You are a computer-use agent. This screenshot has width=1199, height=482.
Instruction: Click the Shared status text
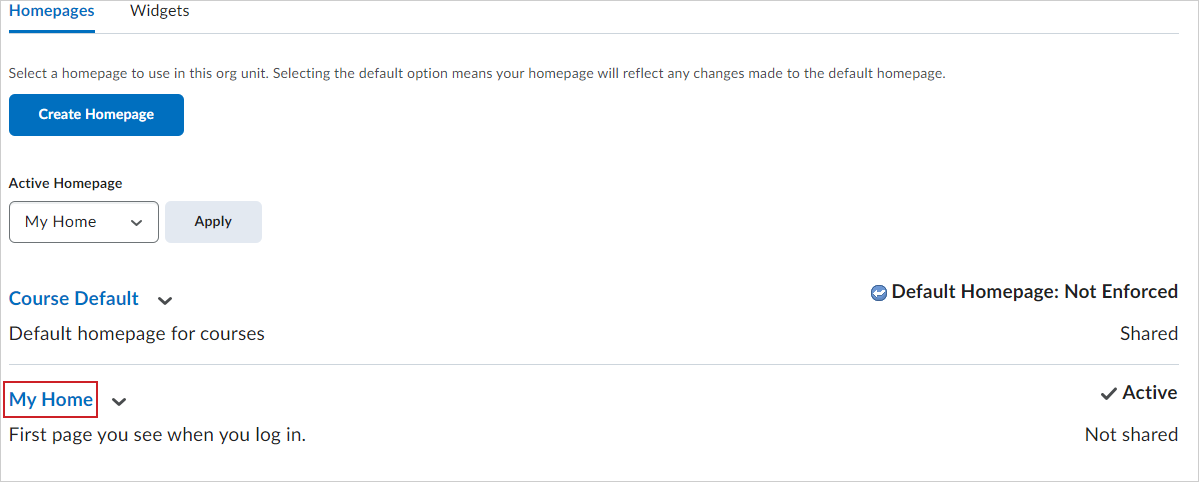click(1149, 334)
